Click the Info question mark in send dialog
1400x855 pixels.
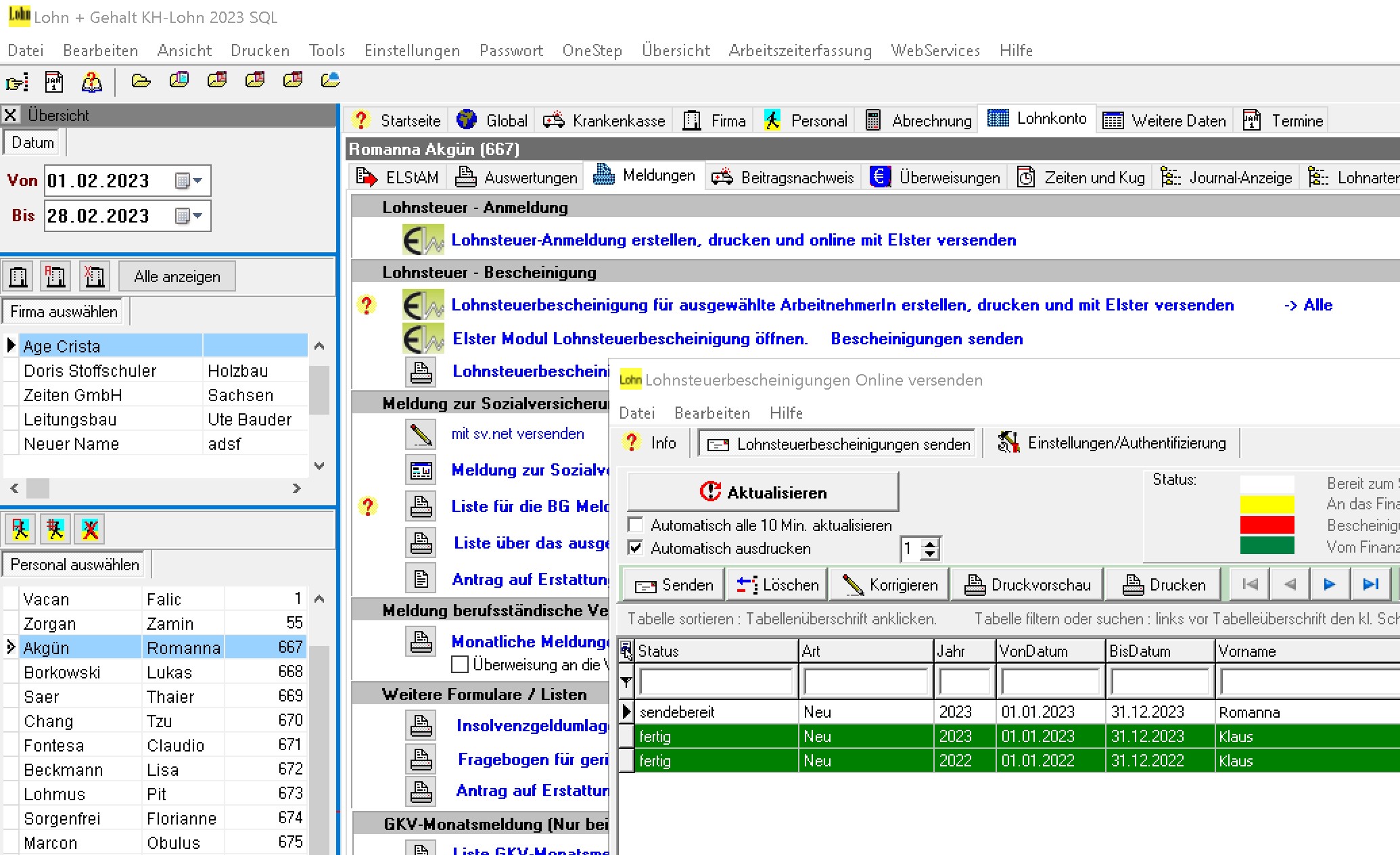[632, 442]
